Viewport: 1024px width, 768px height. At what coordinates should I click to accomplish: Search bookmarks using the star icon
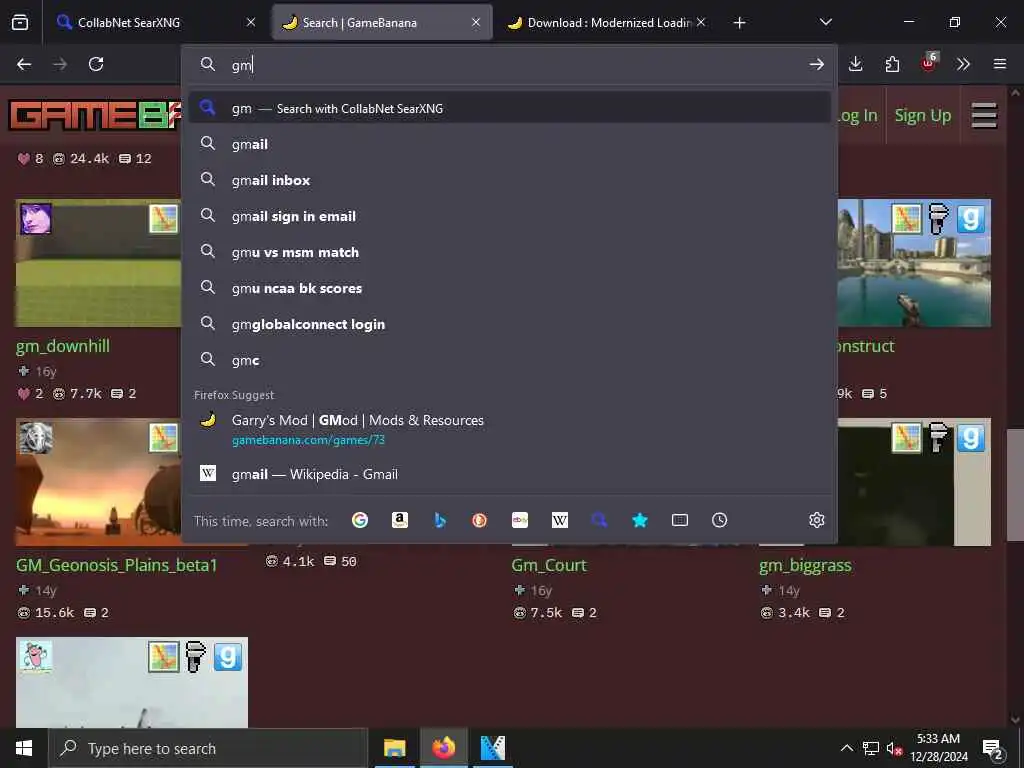[x=639, y=520]
